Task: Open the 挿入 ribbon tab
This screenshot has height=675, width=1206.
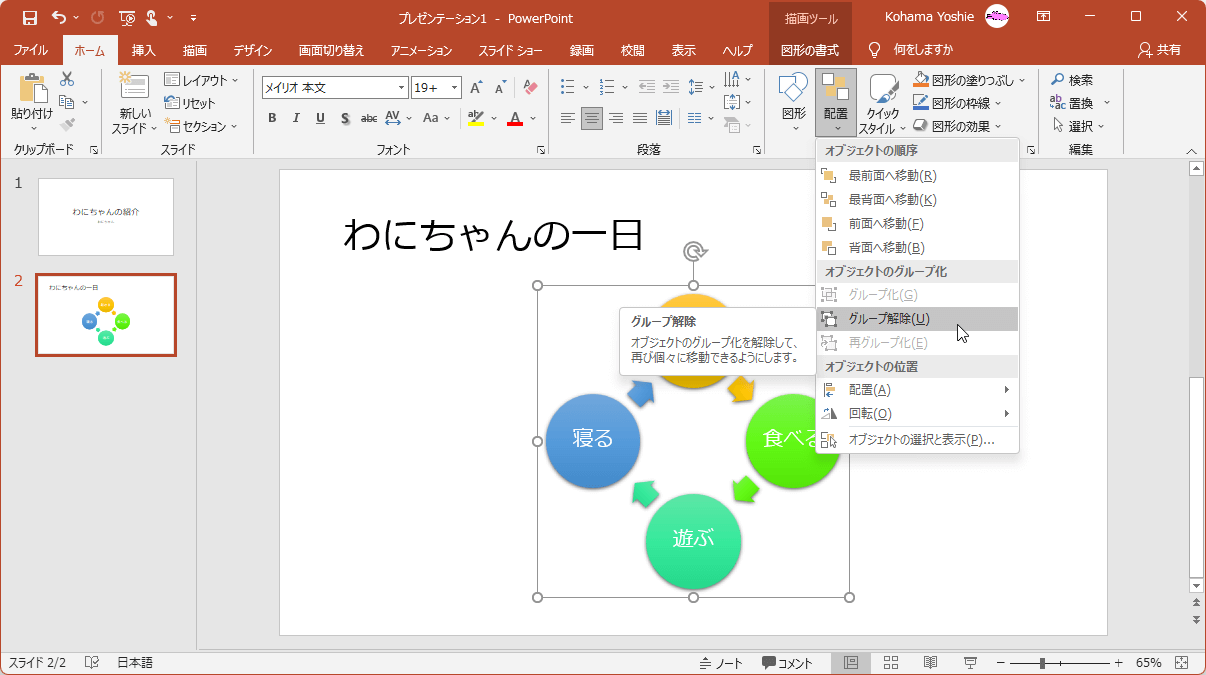Action: (x=144, y=50)
